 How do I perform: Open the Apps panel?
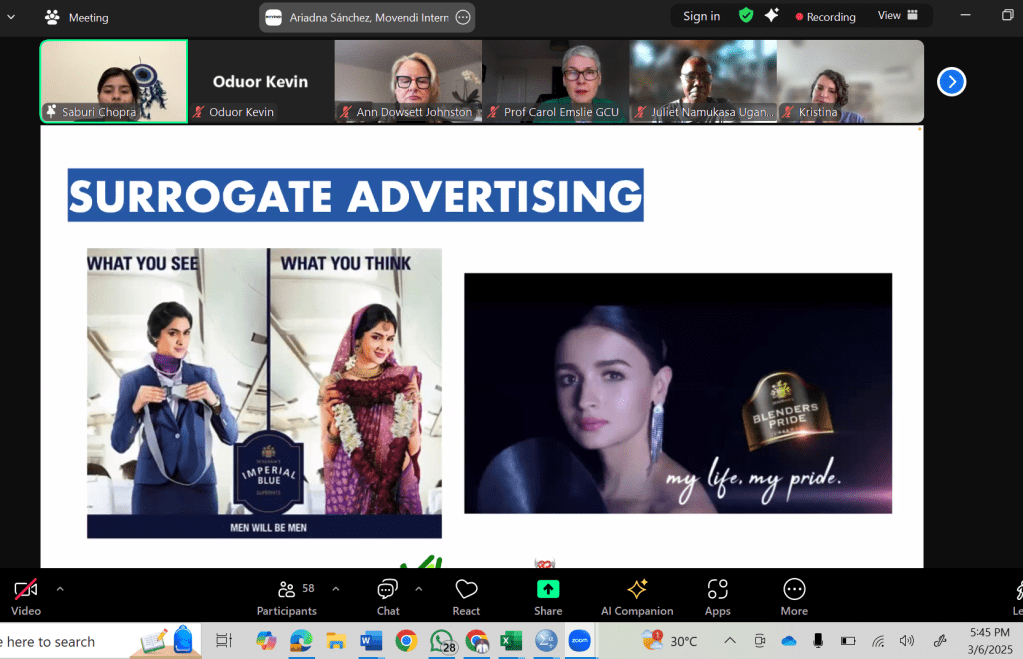coord(717,597)
